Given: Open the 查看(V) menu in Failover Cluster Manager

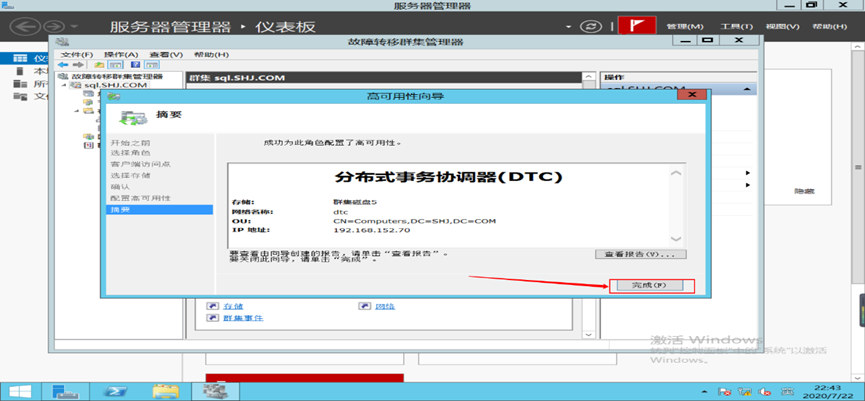Looking at the screenshot, I should click(x=165, y=55).
